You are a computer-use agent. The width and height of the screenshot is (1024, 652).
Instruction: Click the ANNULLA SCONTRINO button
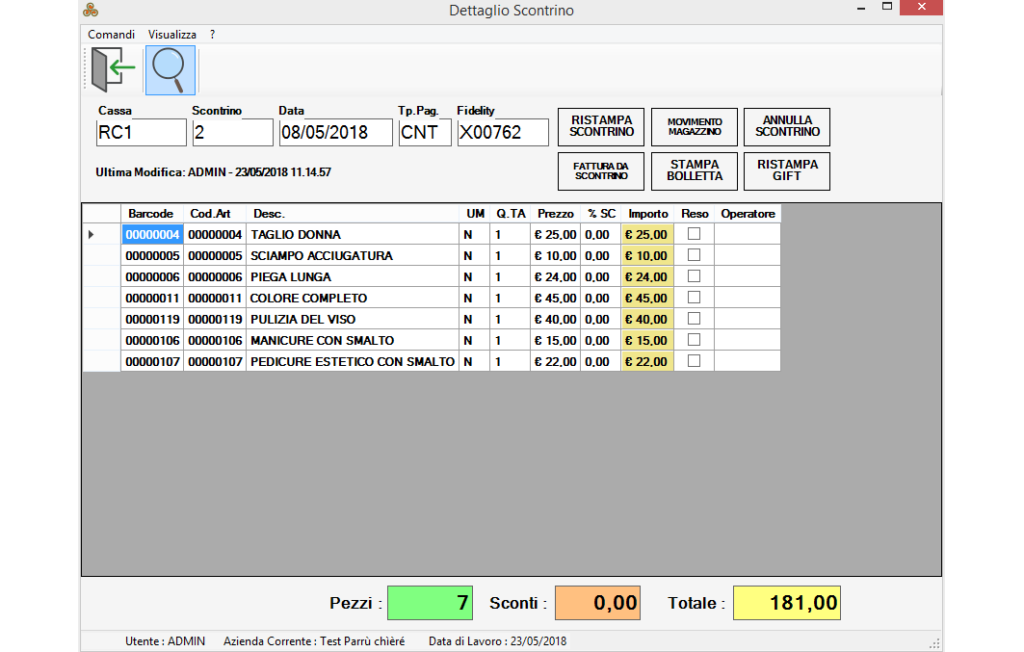[787, 127]
